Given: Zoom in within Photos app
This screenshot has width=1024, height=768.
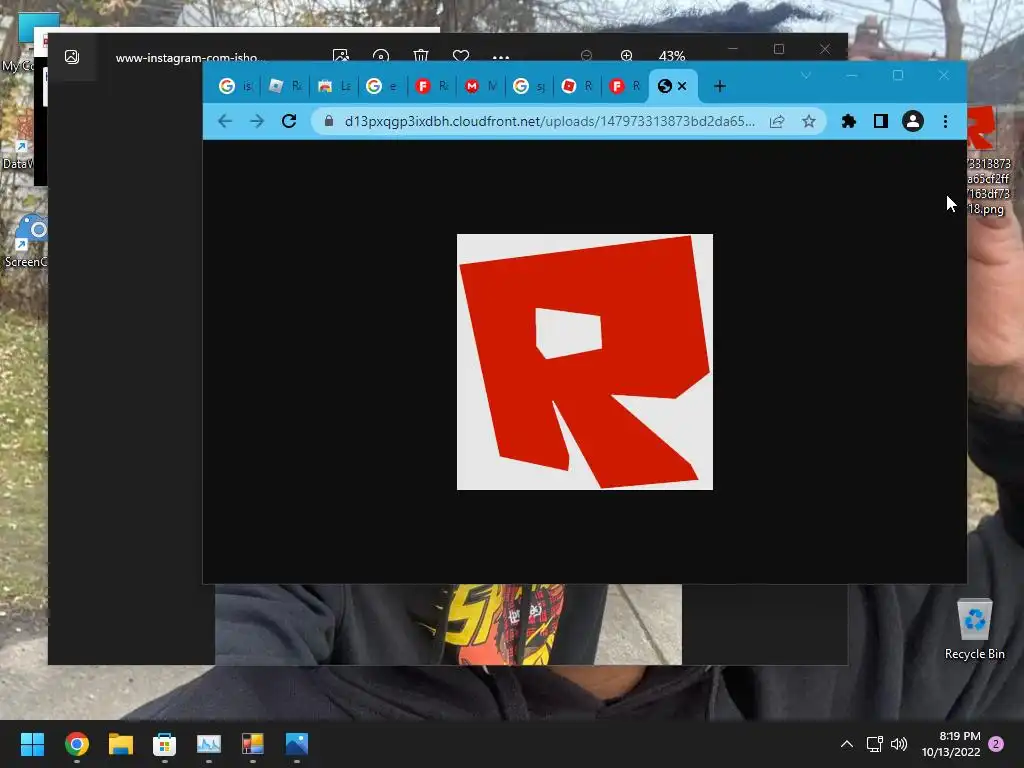Looking at the screenshot, I should (x=626, y=56).
